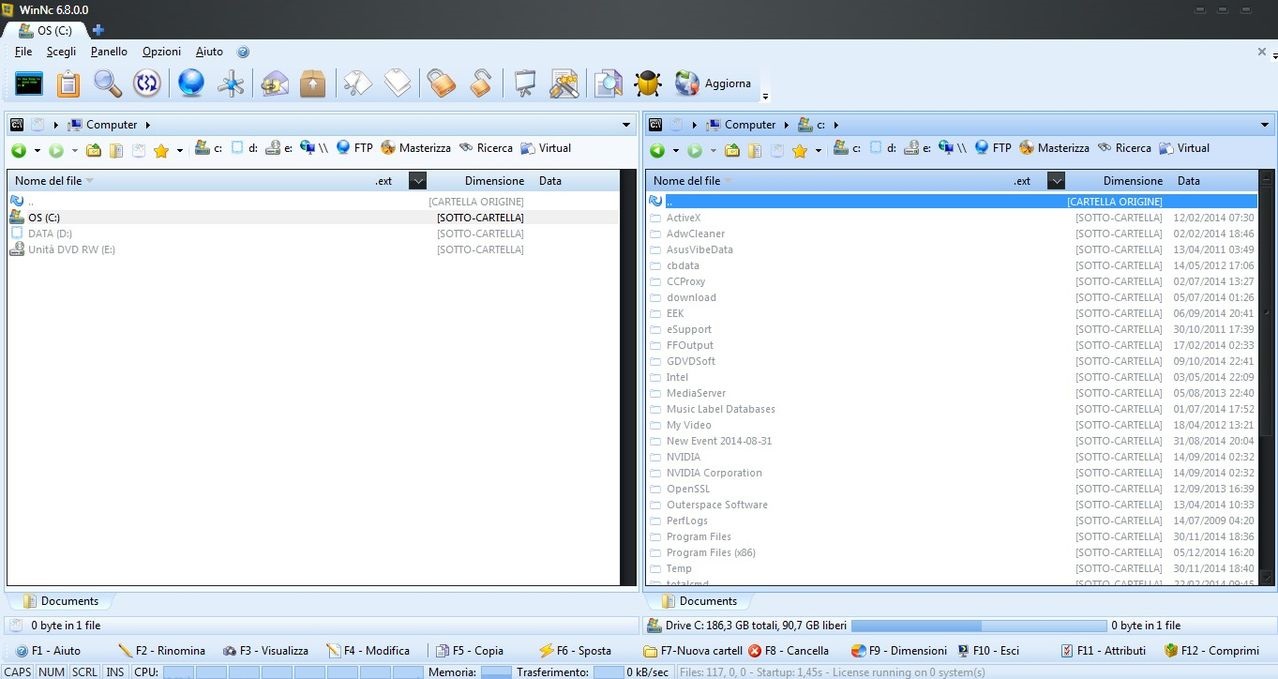Image resolution: width=1278 pixels, height=679 pixels.
Task: Click Masterizza in the left panel
Action: 415,148
